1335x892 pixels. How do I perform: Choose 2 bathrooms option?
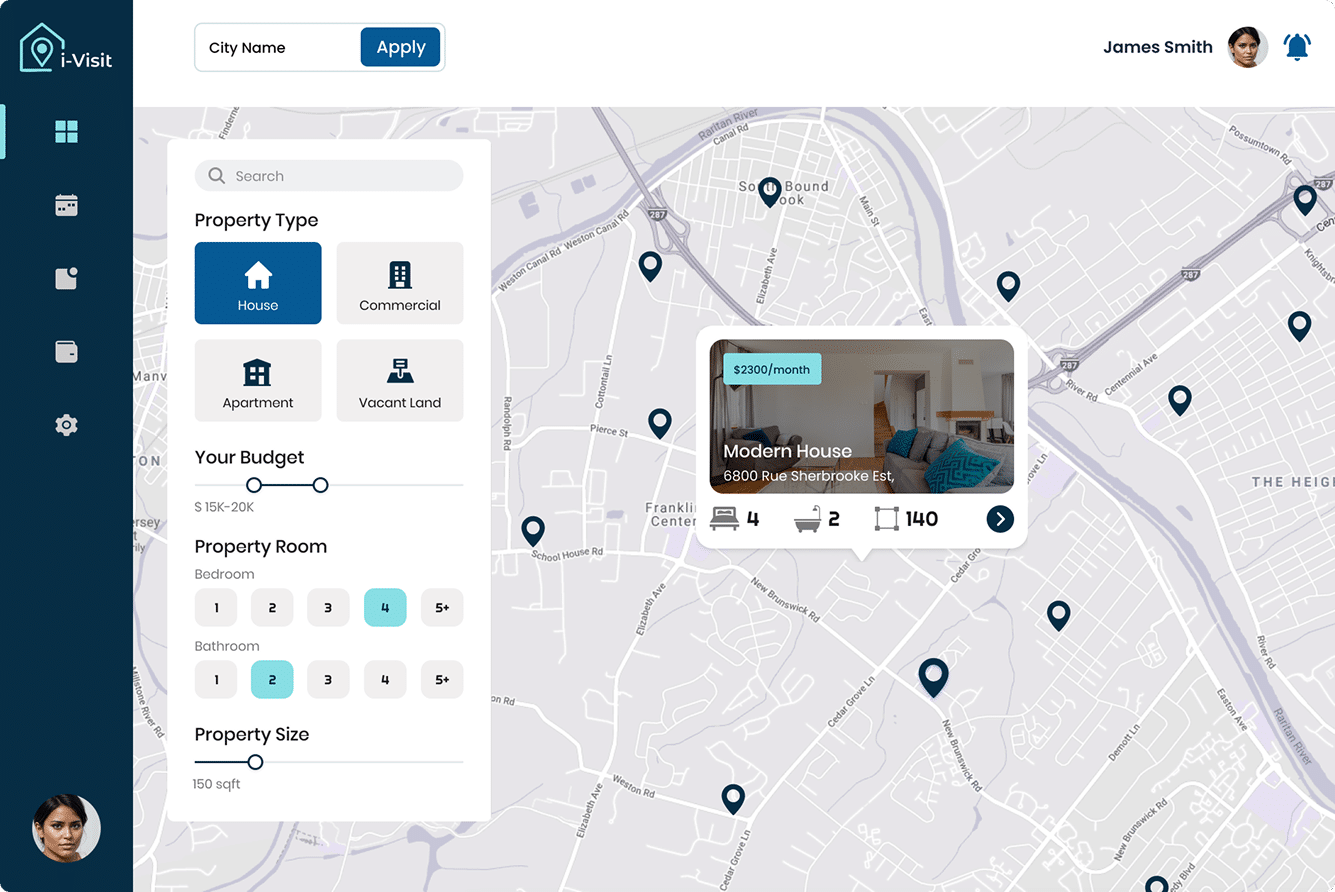click(272, 680)
